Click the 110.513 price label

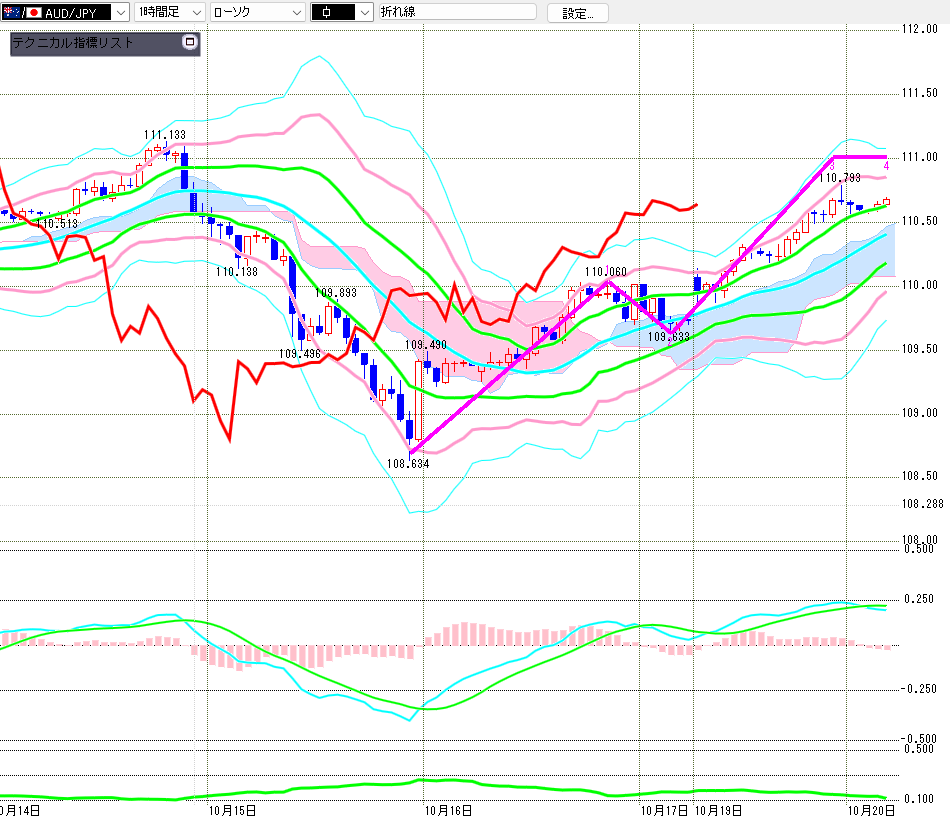coord(57,224)
